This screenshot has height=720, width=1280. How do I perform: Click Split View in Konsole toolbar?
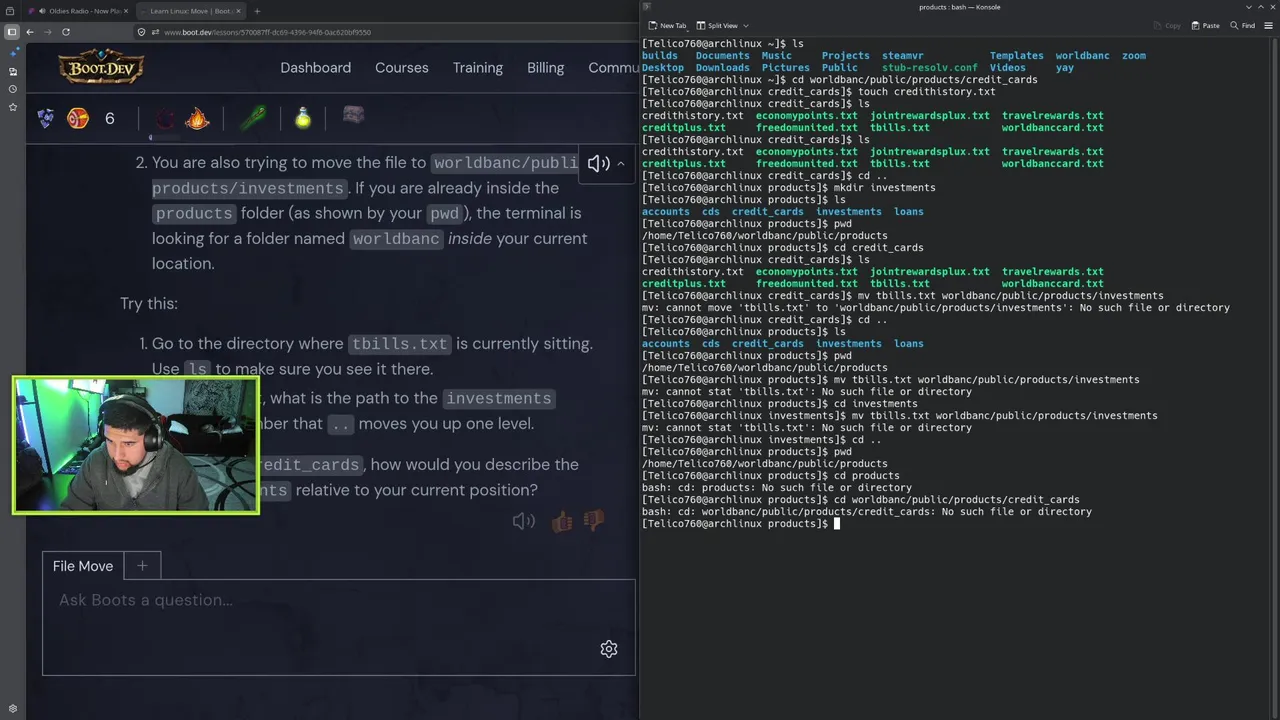[717, 25]
